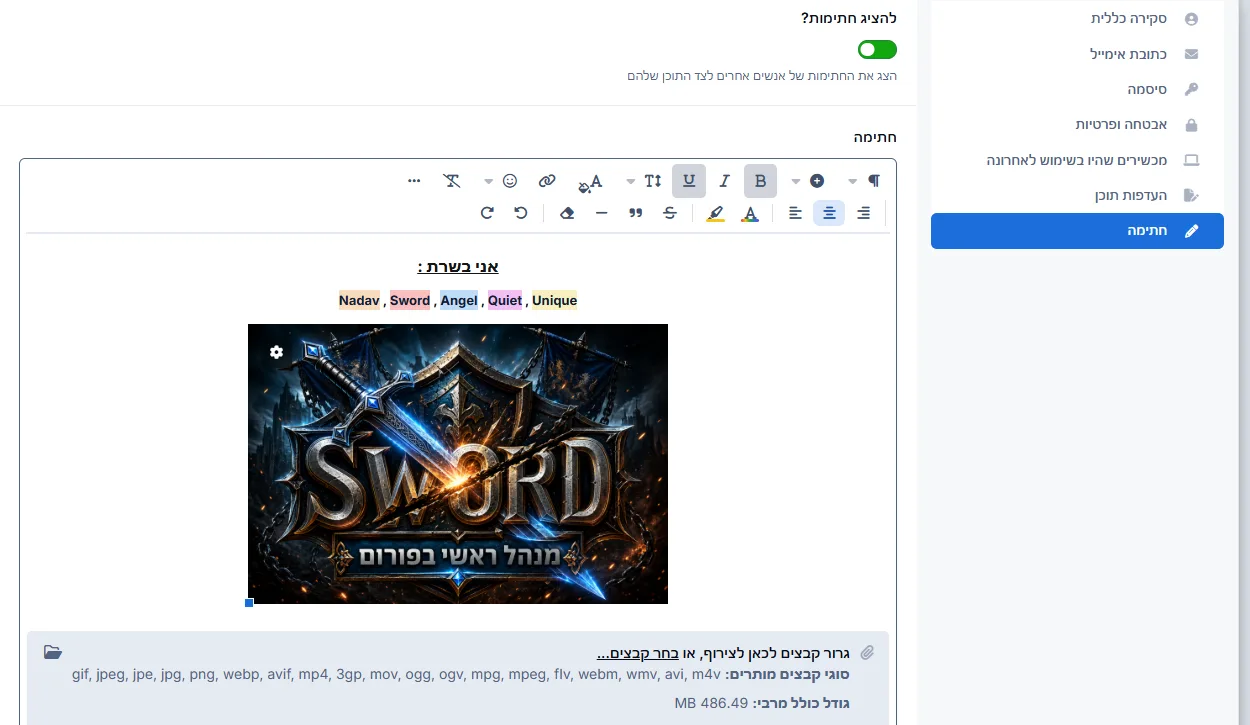Image resolution: width=1250 pixels, height=725 pixels.
Task: Click the paperclip attachment icon
Action: pos(867,653)
